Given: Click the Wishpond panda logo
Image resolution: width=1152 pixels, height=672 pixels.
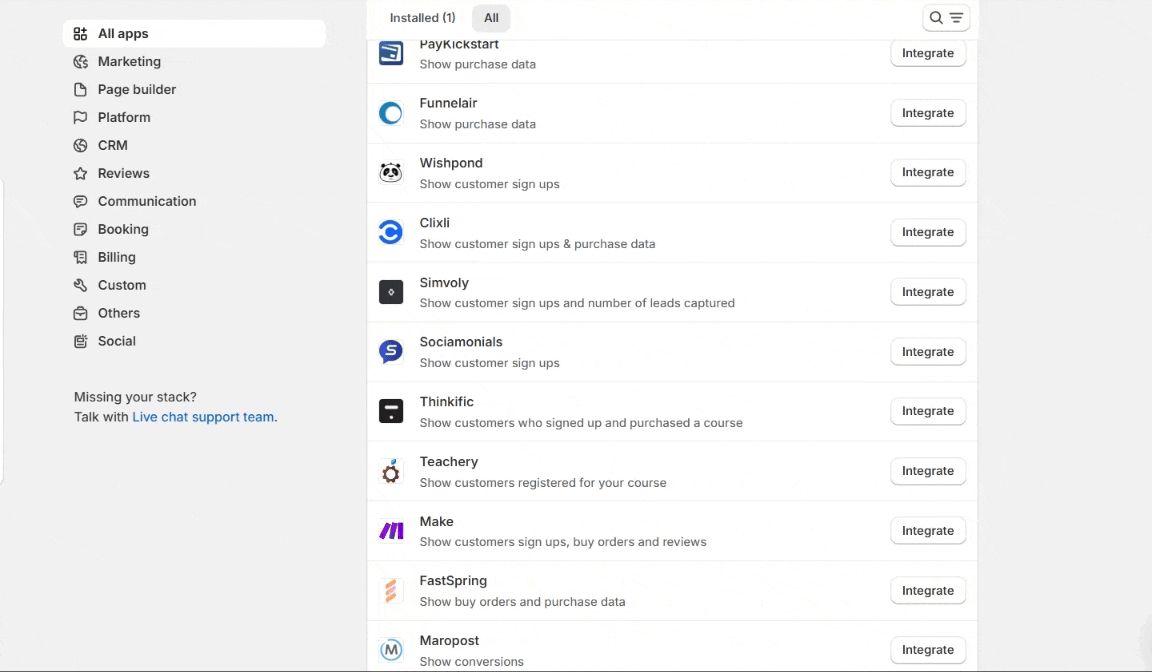Looking at the screenshot, I should [x=391, y=173].
